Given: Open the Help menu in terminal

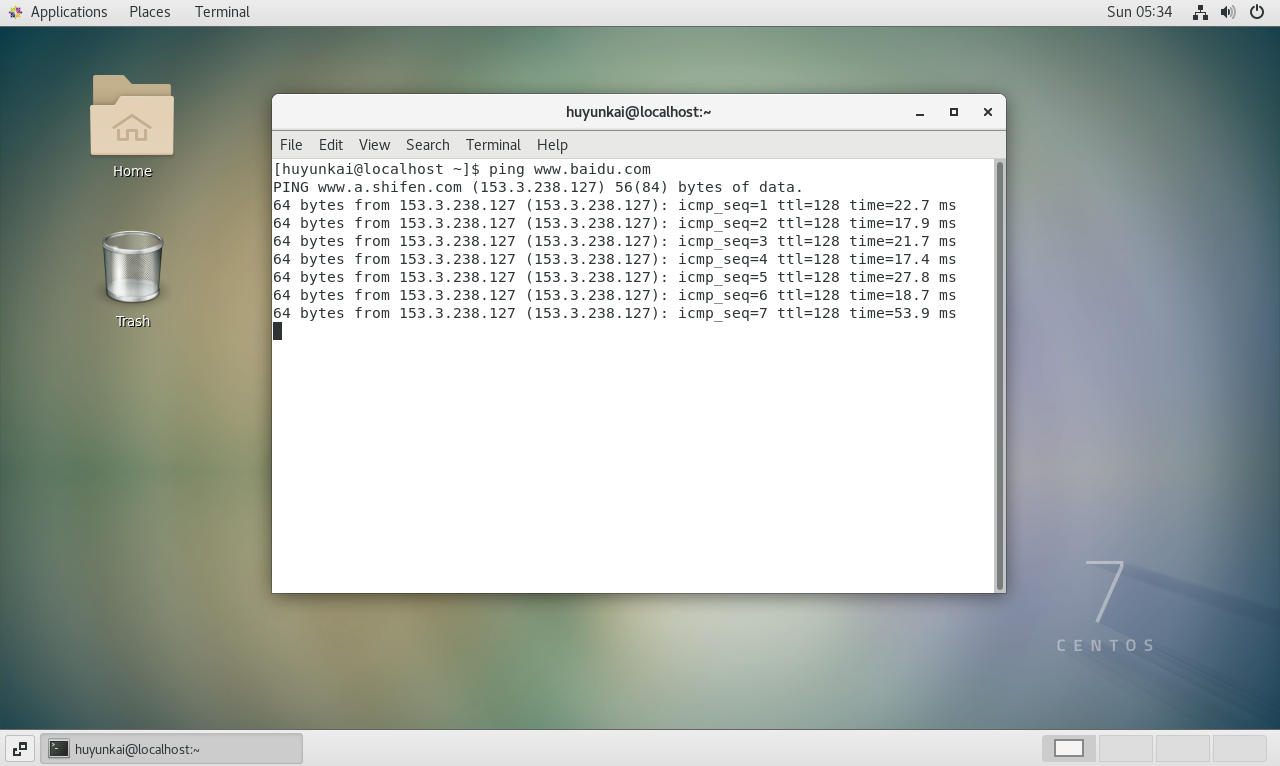Looking at the screenshot, I should 552,145.
